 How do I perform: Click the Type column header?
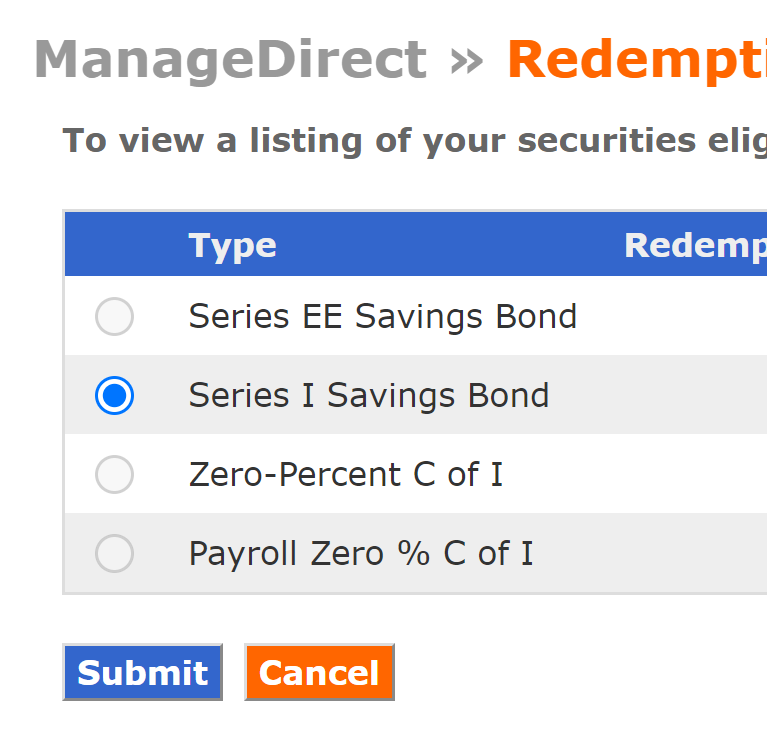(232, 245)
